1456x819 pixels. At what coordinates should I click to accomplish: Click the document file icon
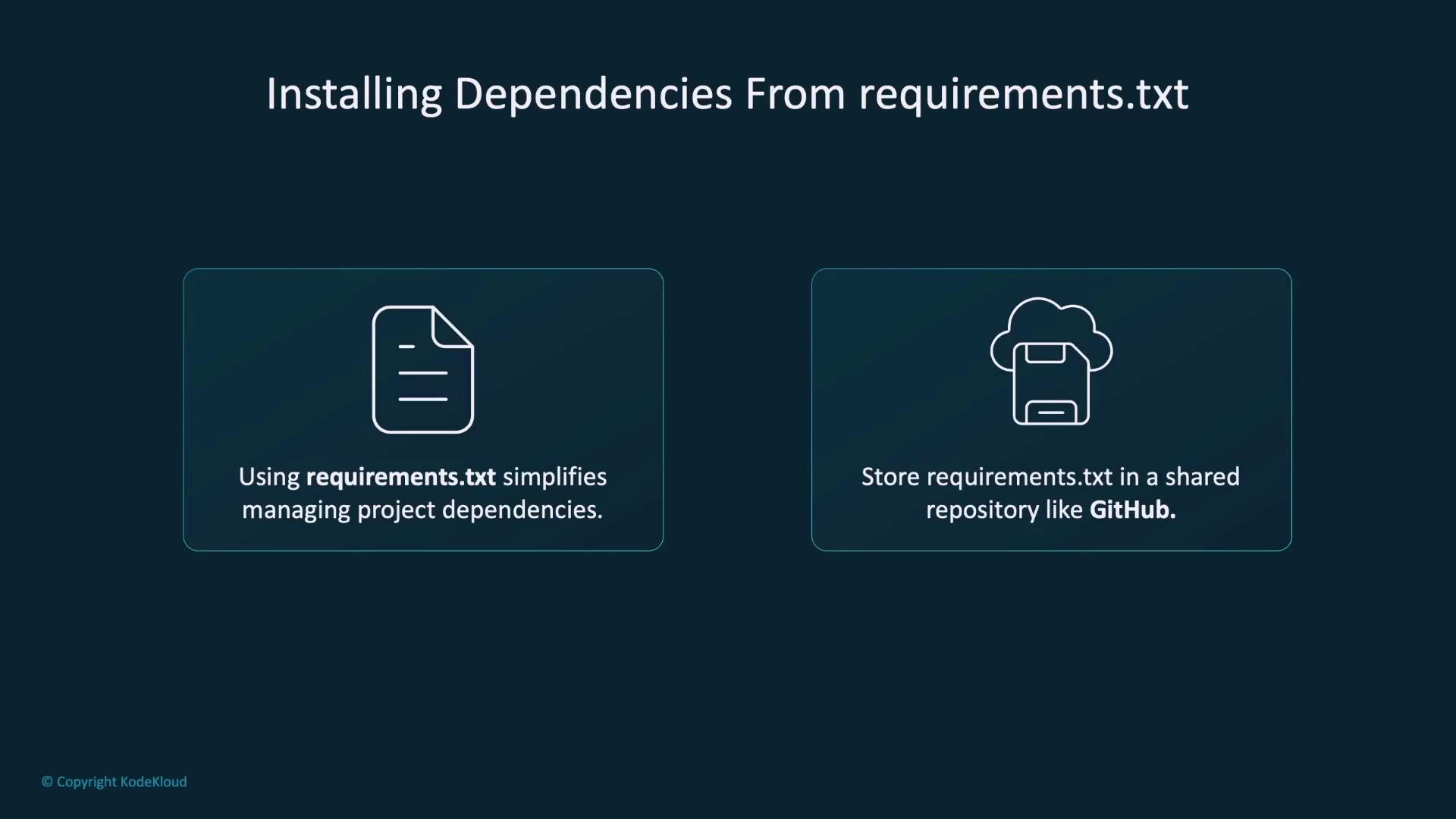pos(422,369)
